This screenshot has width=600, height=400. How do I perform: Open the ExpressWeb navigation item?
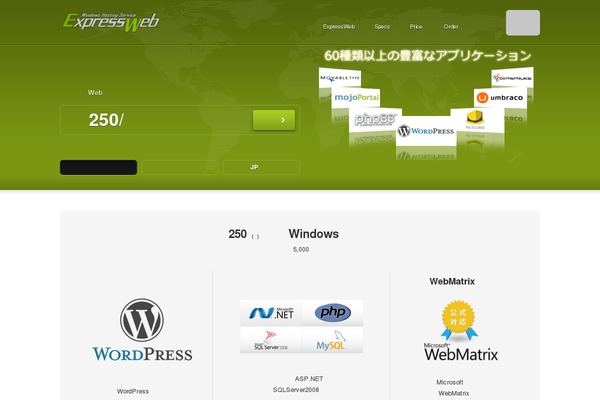[x=339, y=26]
